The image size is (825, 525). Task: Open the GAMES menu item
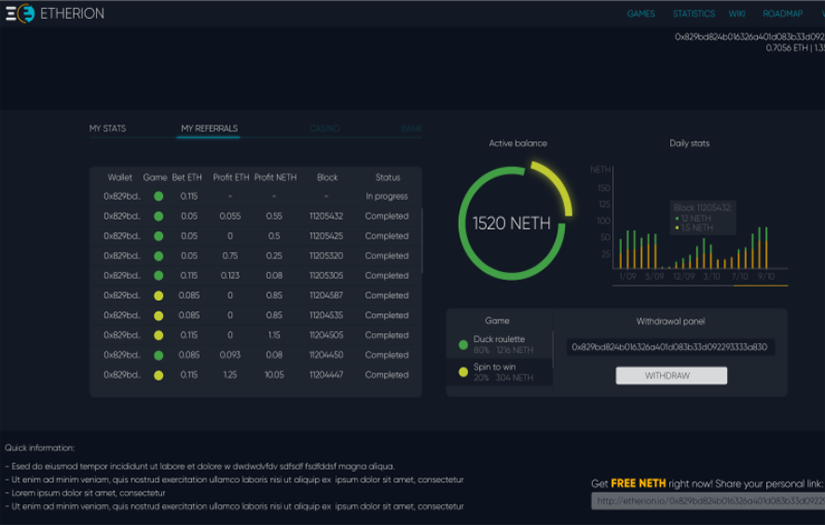tap(641, 14)
